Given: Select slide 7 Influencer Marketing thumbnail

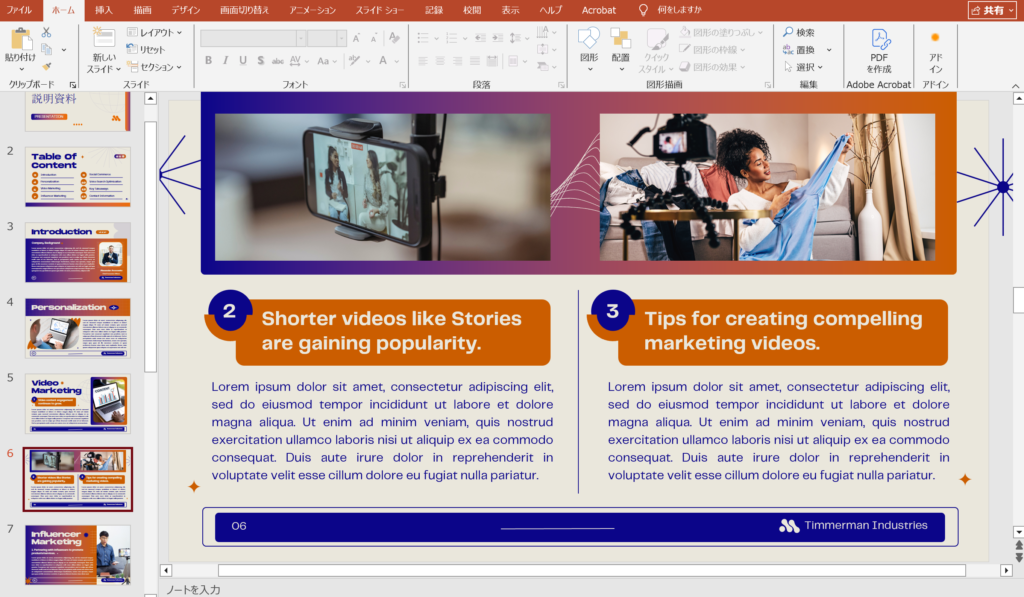Looking at the screenshot, I should (x=78, y=554).
